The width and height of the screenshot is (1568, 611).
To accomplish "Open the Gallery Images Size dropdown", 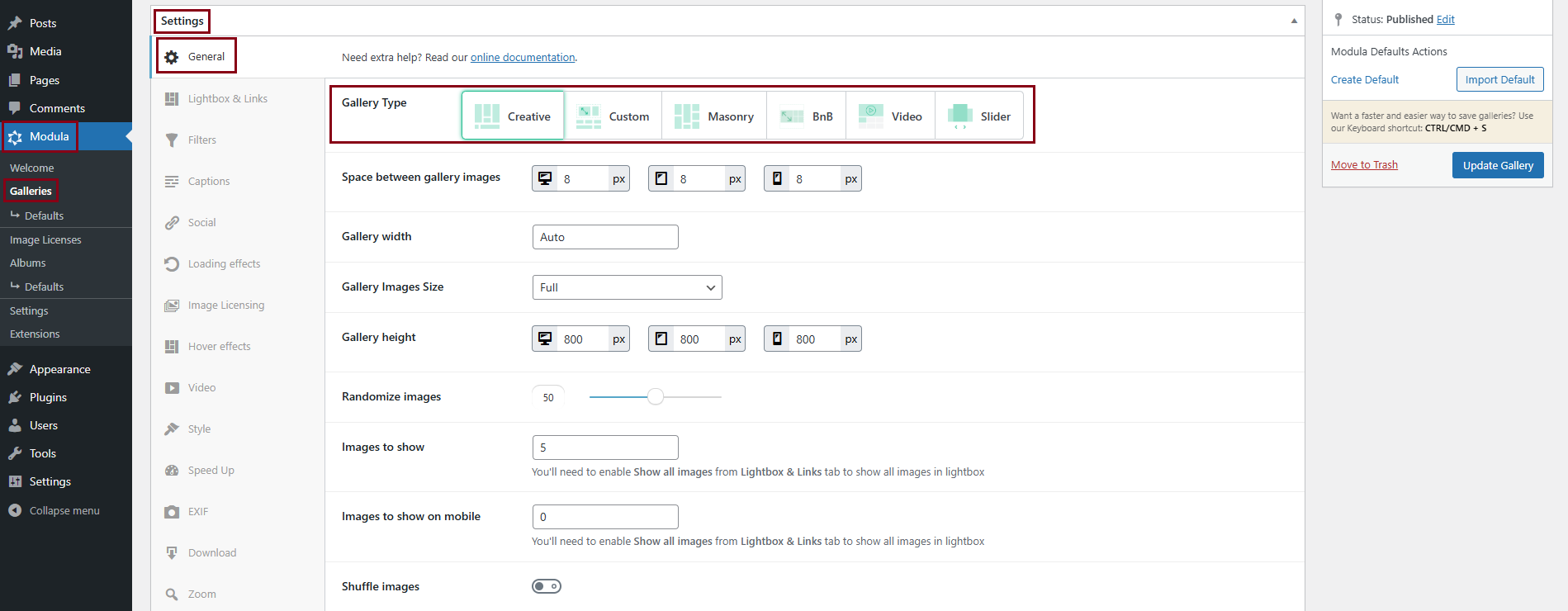I will pyautogui.click(x=627, y=287).
